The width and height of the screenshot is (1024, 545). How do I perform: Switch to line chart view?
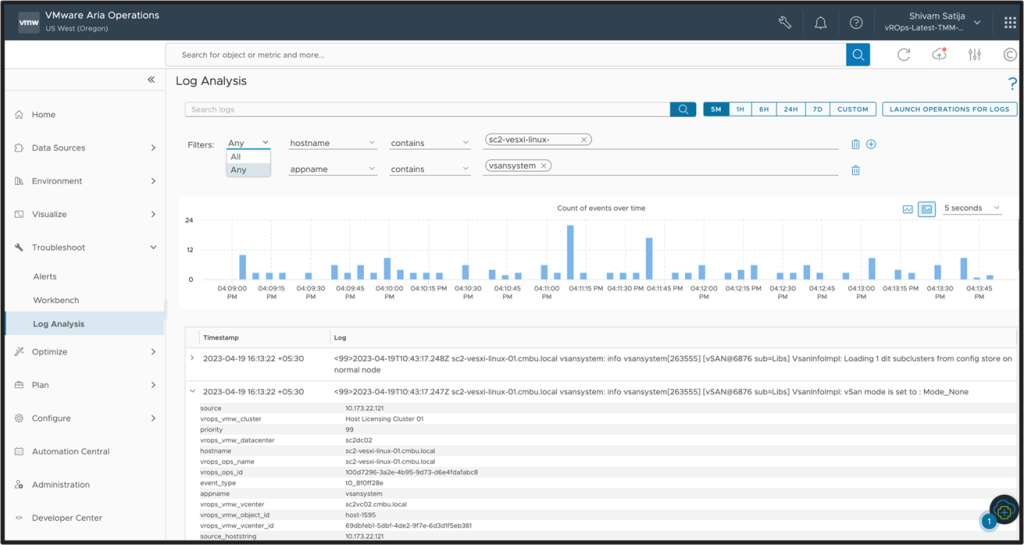click(x=908, y=209)
